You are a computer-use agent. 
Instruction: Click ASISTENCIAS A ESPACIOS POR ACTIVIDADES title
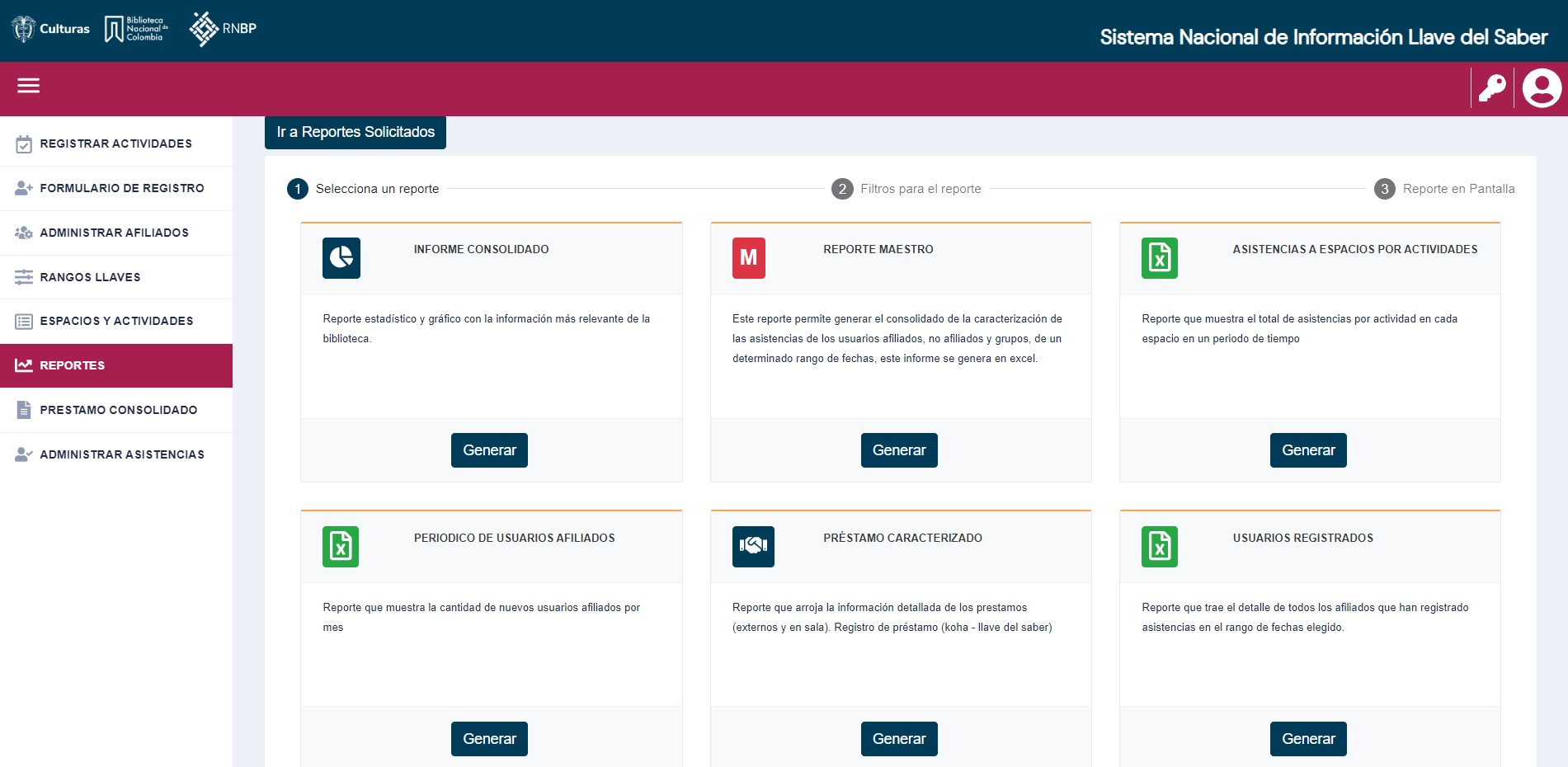1355,249
